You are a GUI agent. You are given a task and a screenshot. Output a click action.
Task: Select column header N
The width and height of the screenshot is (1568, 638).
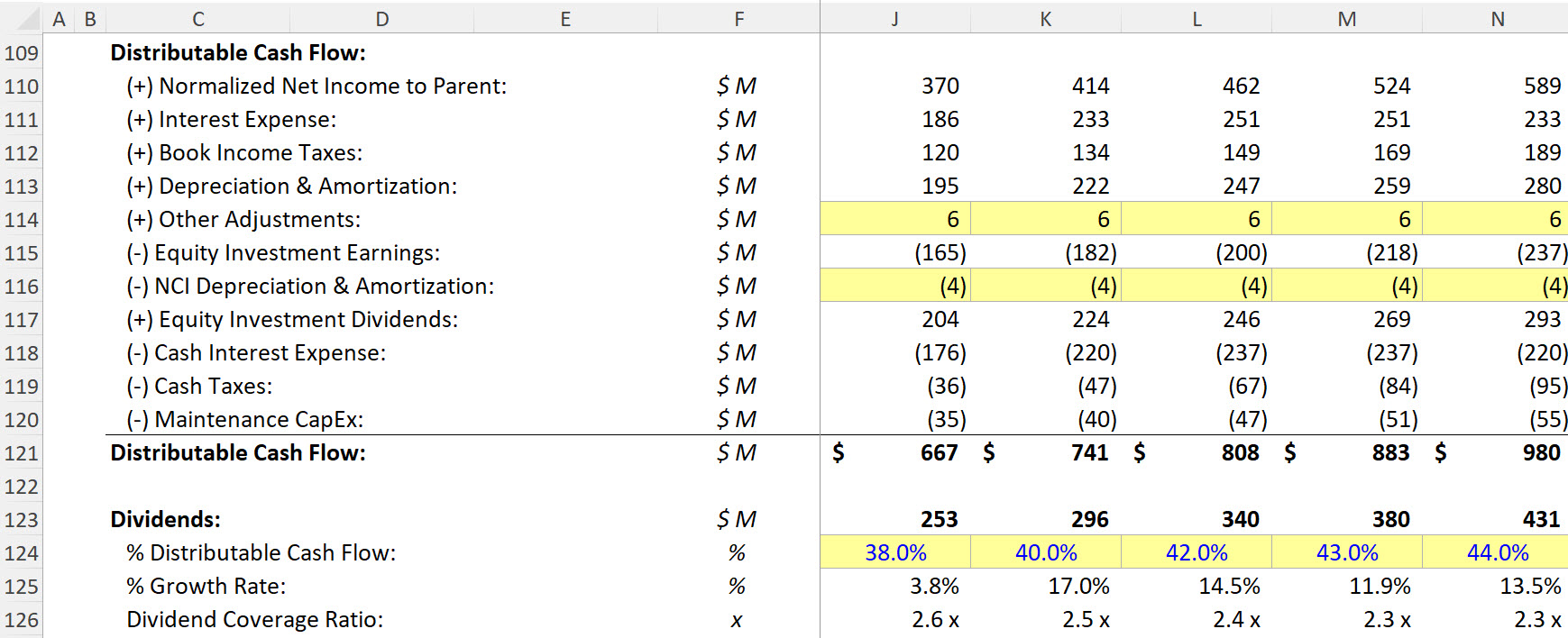pyautogui.click(x=1496, y=19)
